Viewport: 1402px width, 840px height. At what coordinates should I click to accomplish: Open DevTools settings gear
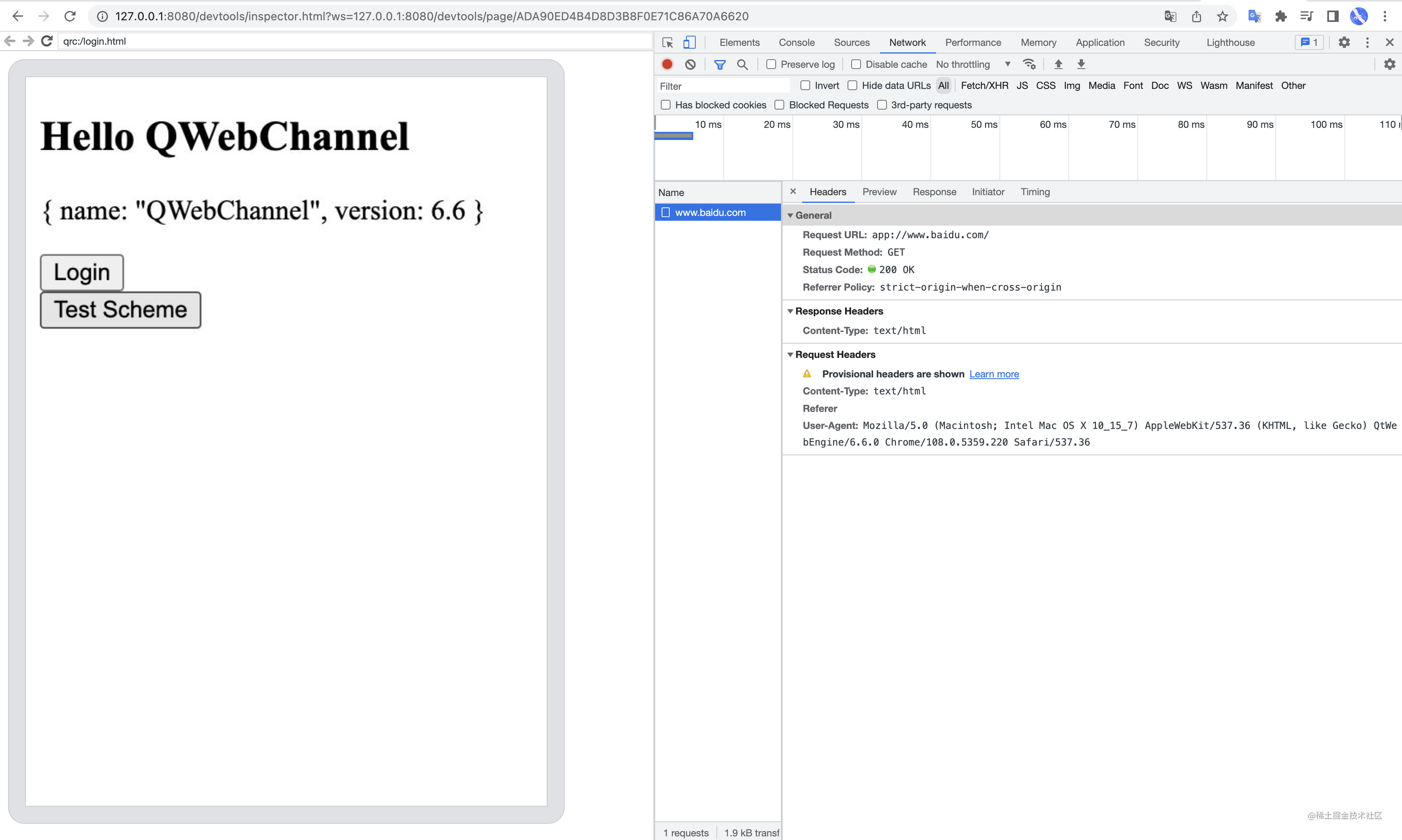point(1344,42)
